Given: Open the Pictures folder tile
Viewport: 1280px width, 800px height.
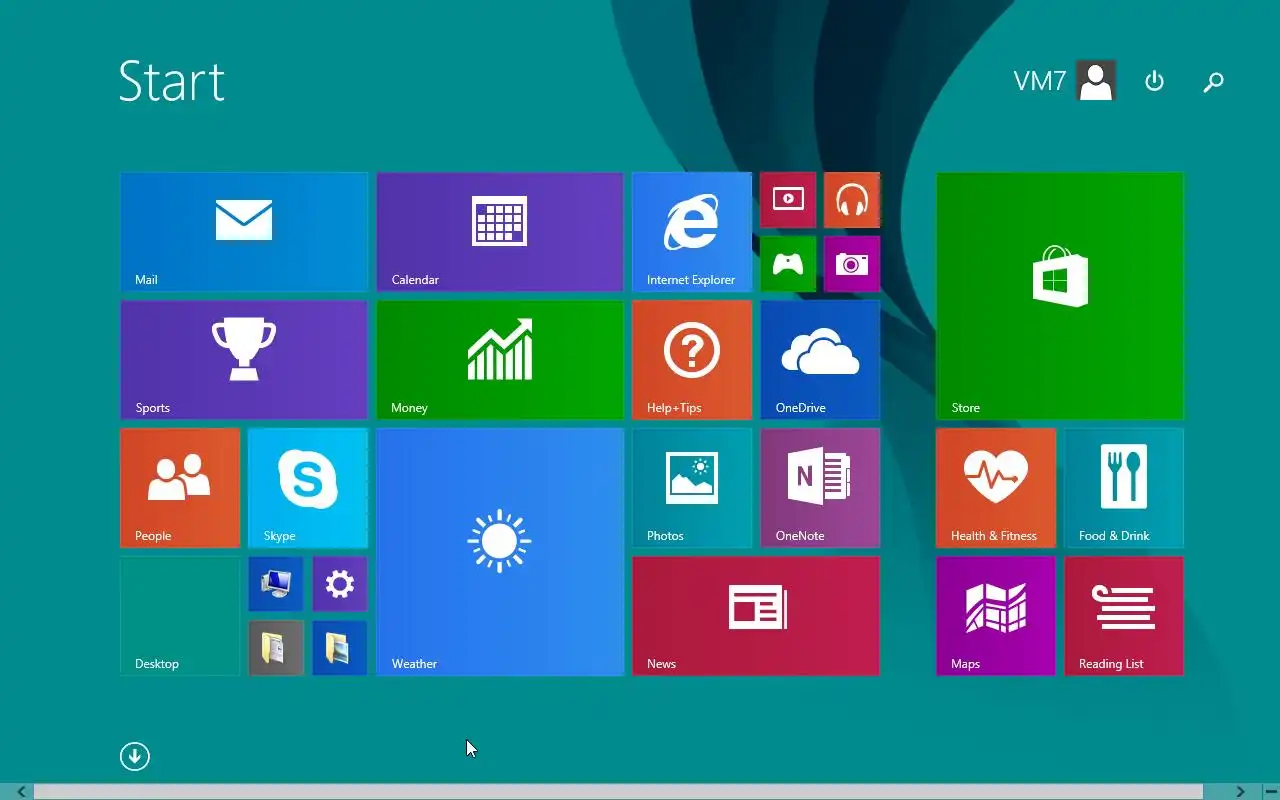Looking at the screenshot, I should click(x=340, y=648).
